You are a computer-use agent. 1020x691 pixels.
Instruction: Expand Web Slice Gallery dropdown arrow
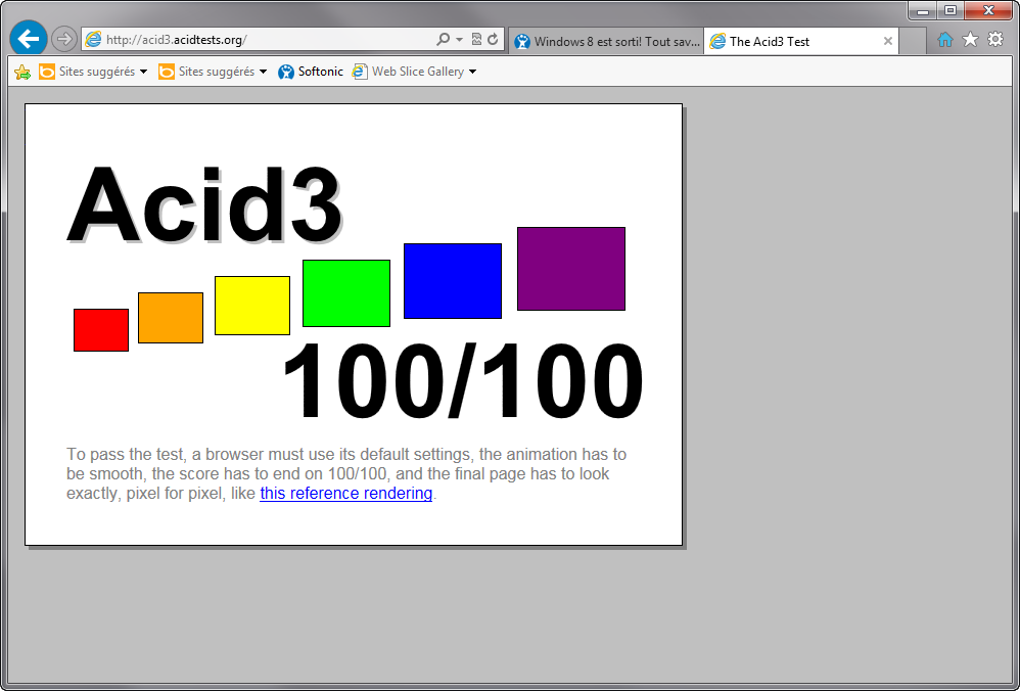pos(473,72)
